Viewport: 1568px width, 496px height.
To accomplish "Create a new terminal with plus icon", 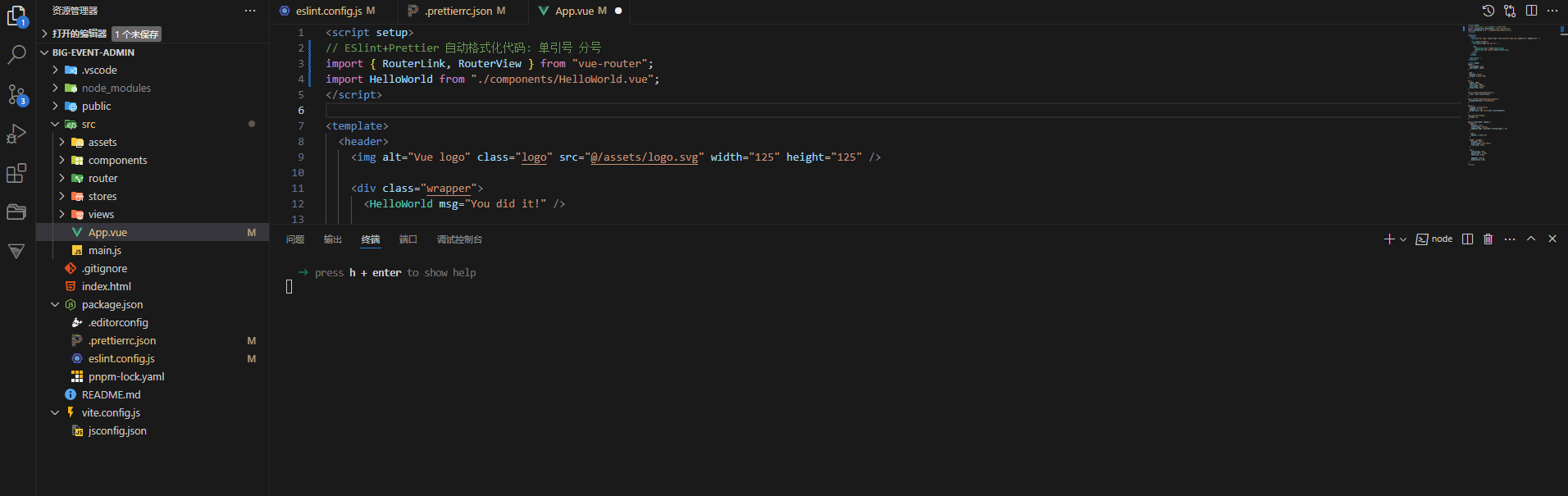I will [1389, 239].
